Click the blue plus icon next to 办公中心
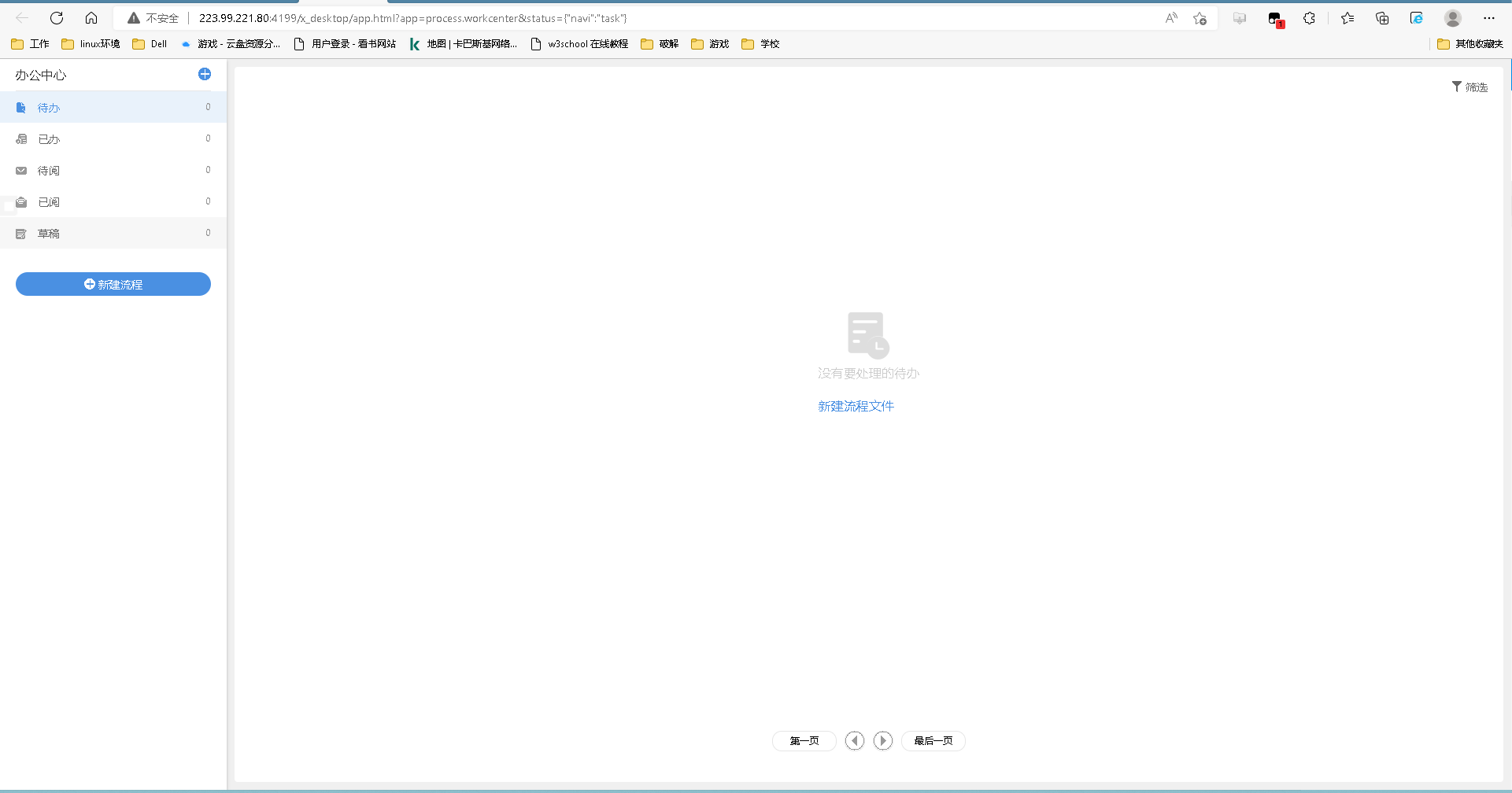 205,74
